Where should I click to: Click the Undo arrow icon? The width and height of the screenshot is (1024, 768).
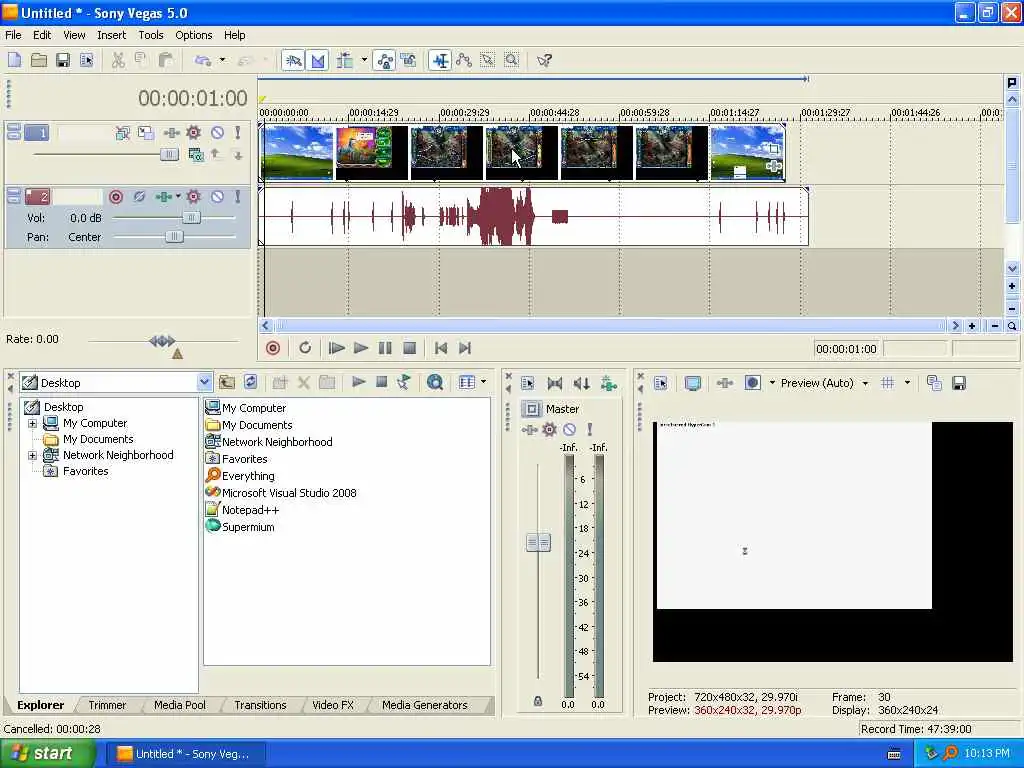[x=203, y=61]
